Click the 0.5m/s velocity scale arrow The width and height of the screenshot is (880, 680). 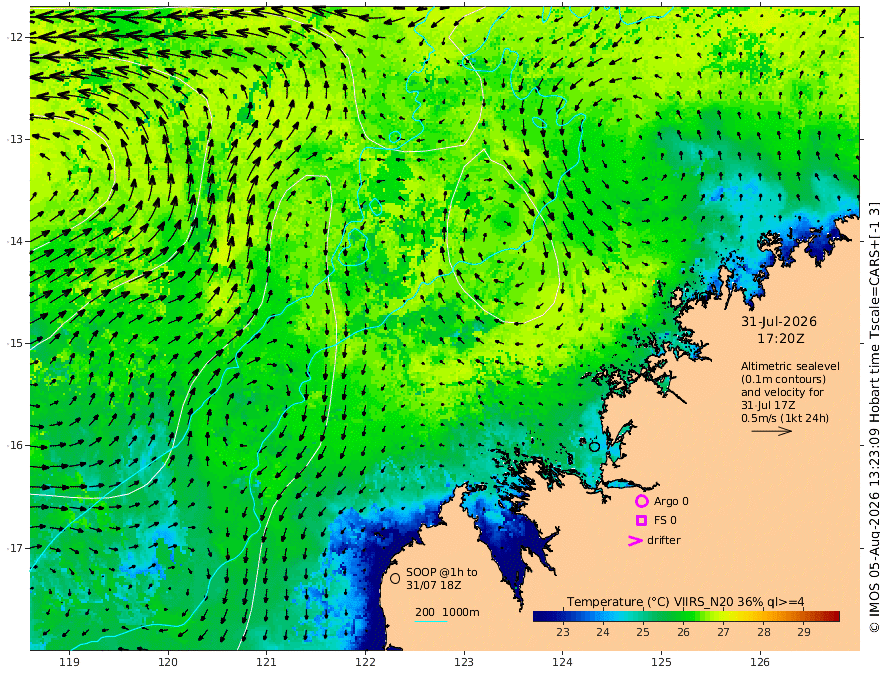772,431
